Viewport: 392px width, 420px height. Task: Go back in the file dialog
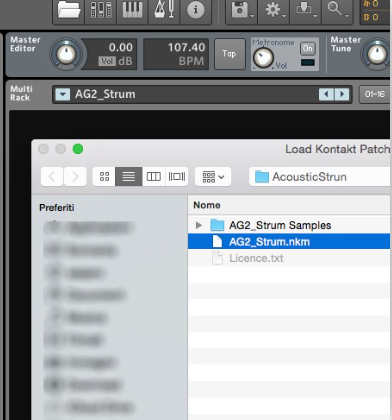point(52,176)
